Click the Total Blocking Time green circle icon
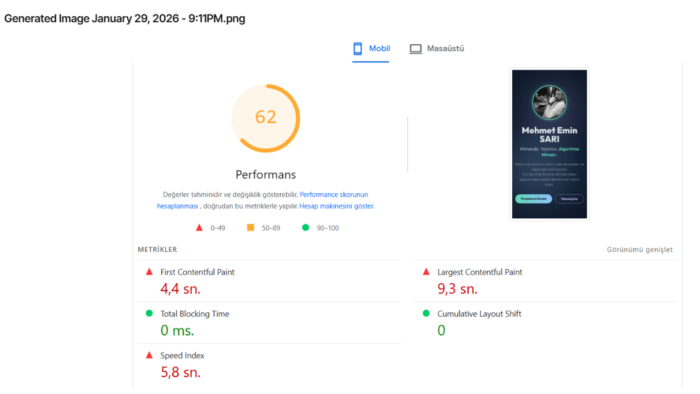 tap(149, 313)
